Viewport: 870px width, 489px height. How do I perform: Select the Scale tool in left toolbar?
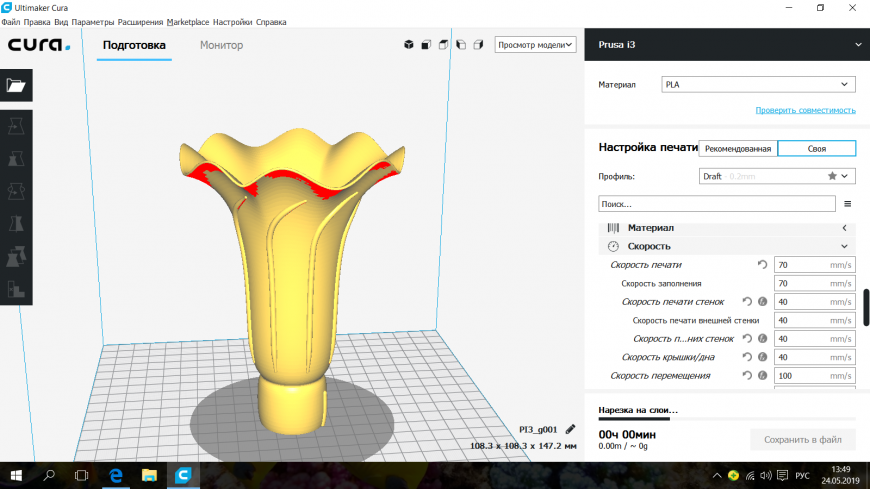(x=16, y=159)
